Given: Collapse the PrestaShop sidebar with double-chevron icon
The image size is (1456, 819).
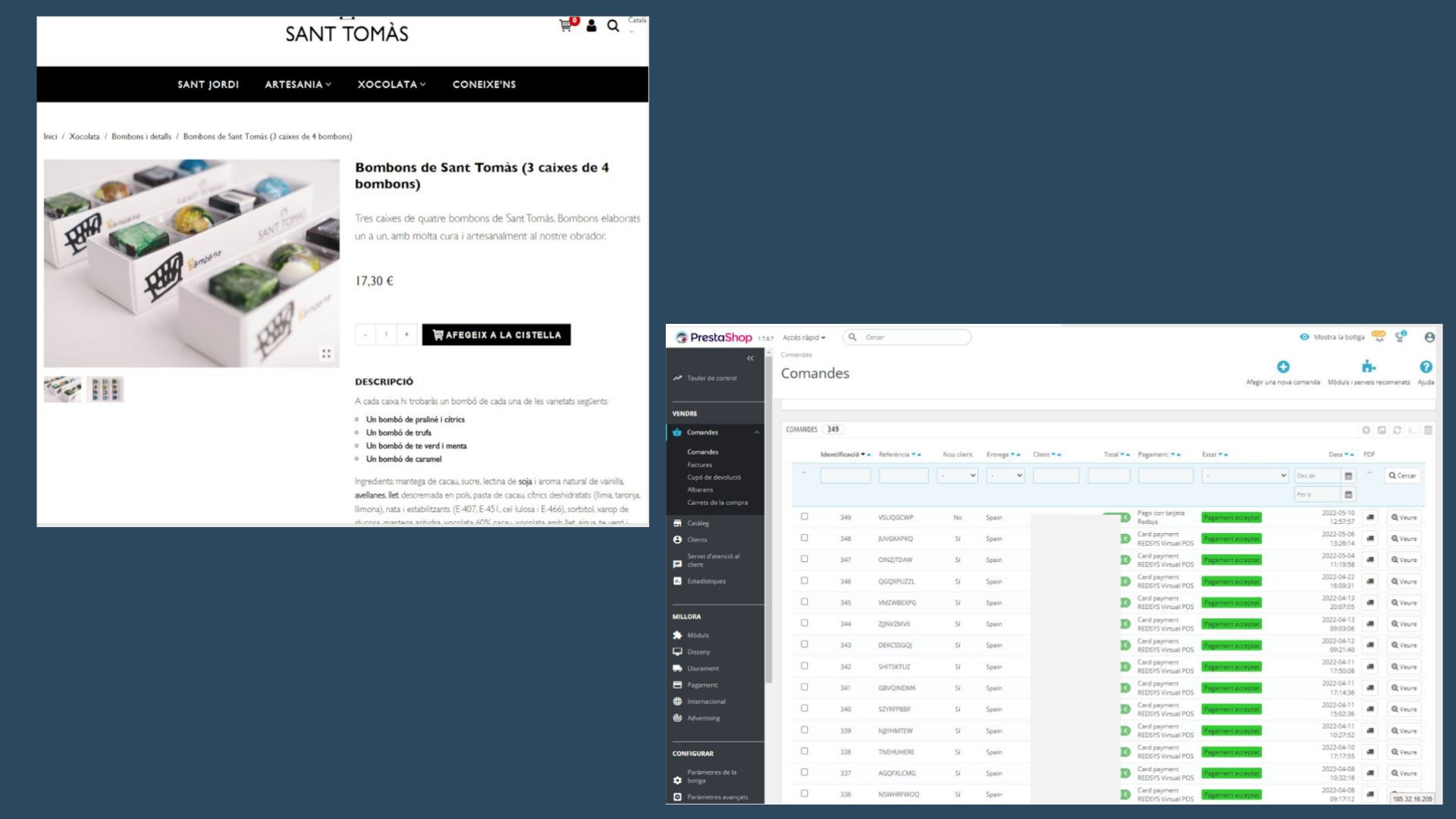Looking at the screenshot, I should (750, 358).
